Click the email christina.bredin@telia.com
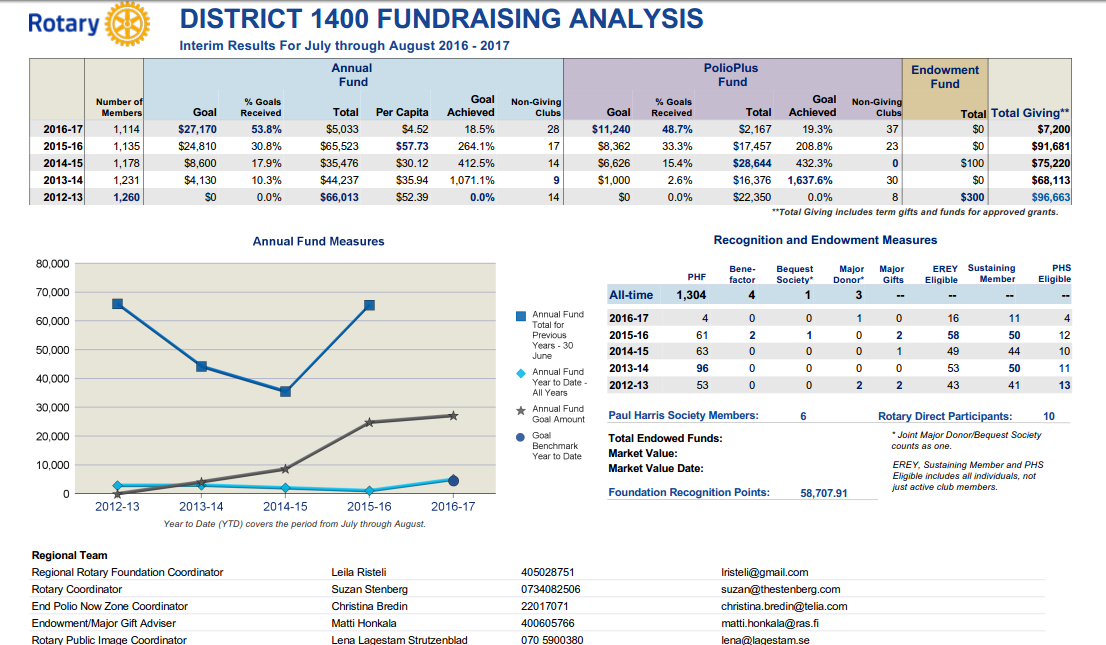 pos(784,606)
